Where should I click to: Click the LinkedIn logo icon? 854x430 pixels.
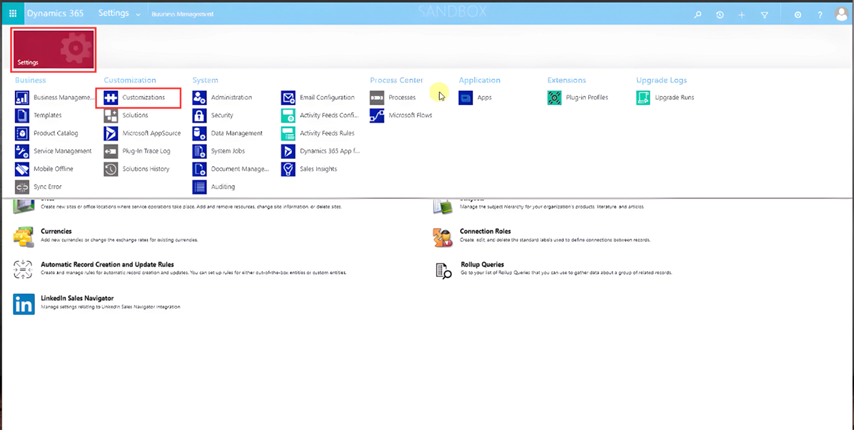pos(24,304)
